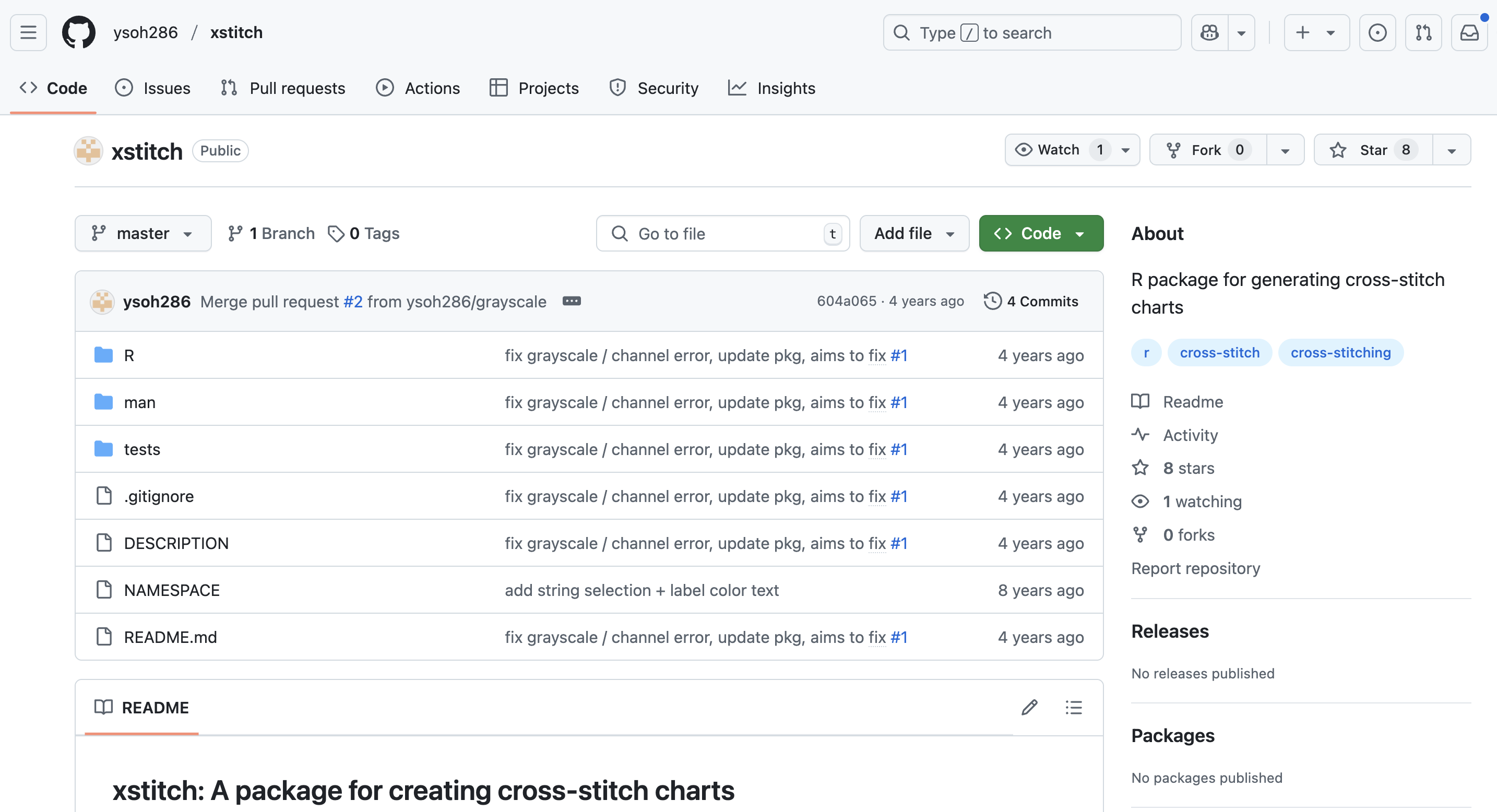Switch to the Issues tab

pos(153,88)
